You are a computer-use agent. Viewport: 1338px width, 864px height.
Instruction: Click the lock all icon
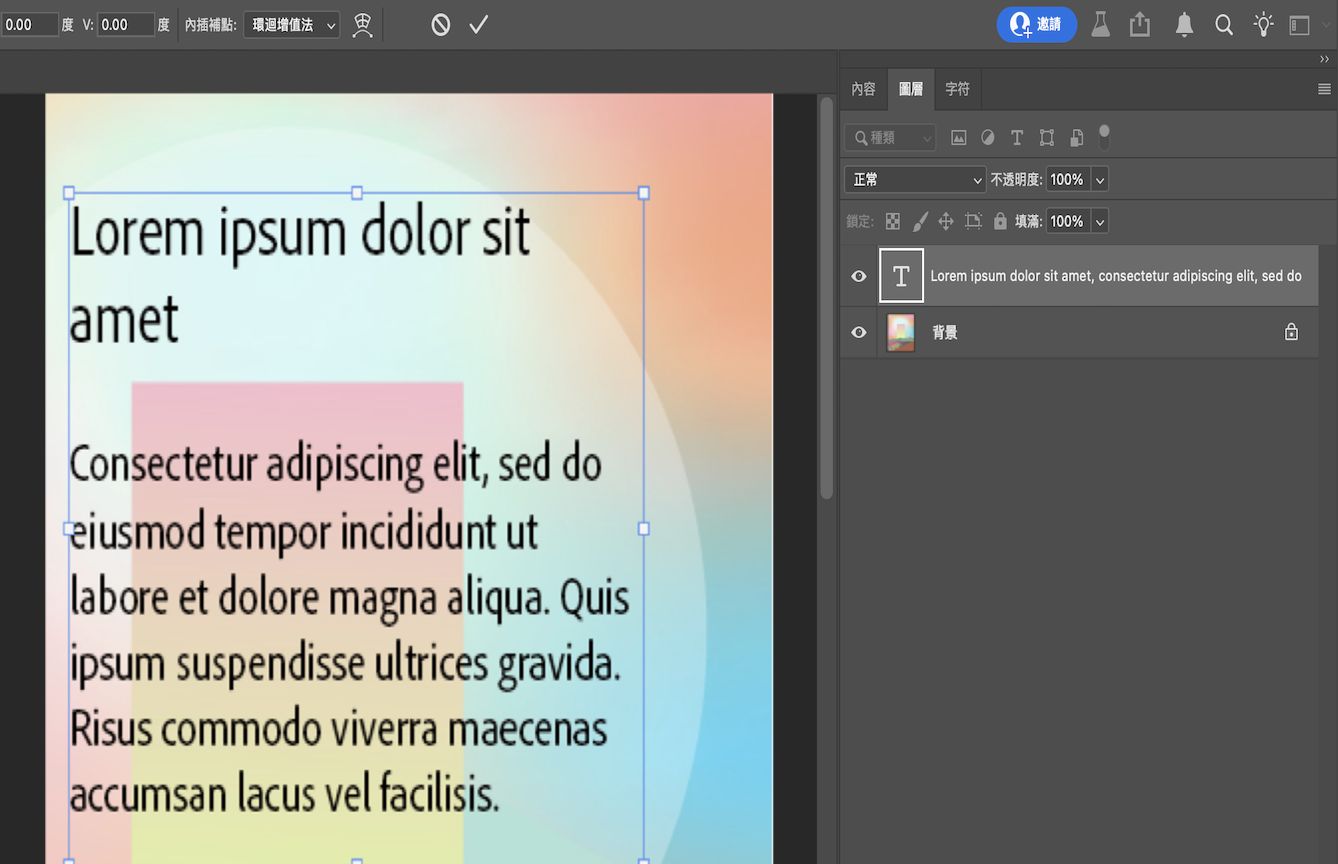(1000, 221)
